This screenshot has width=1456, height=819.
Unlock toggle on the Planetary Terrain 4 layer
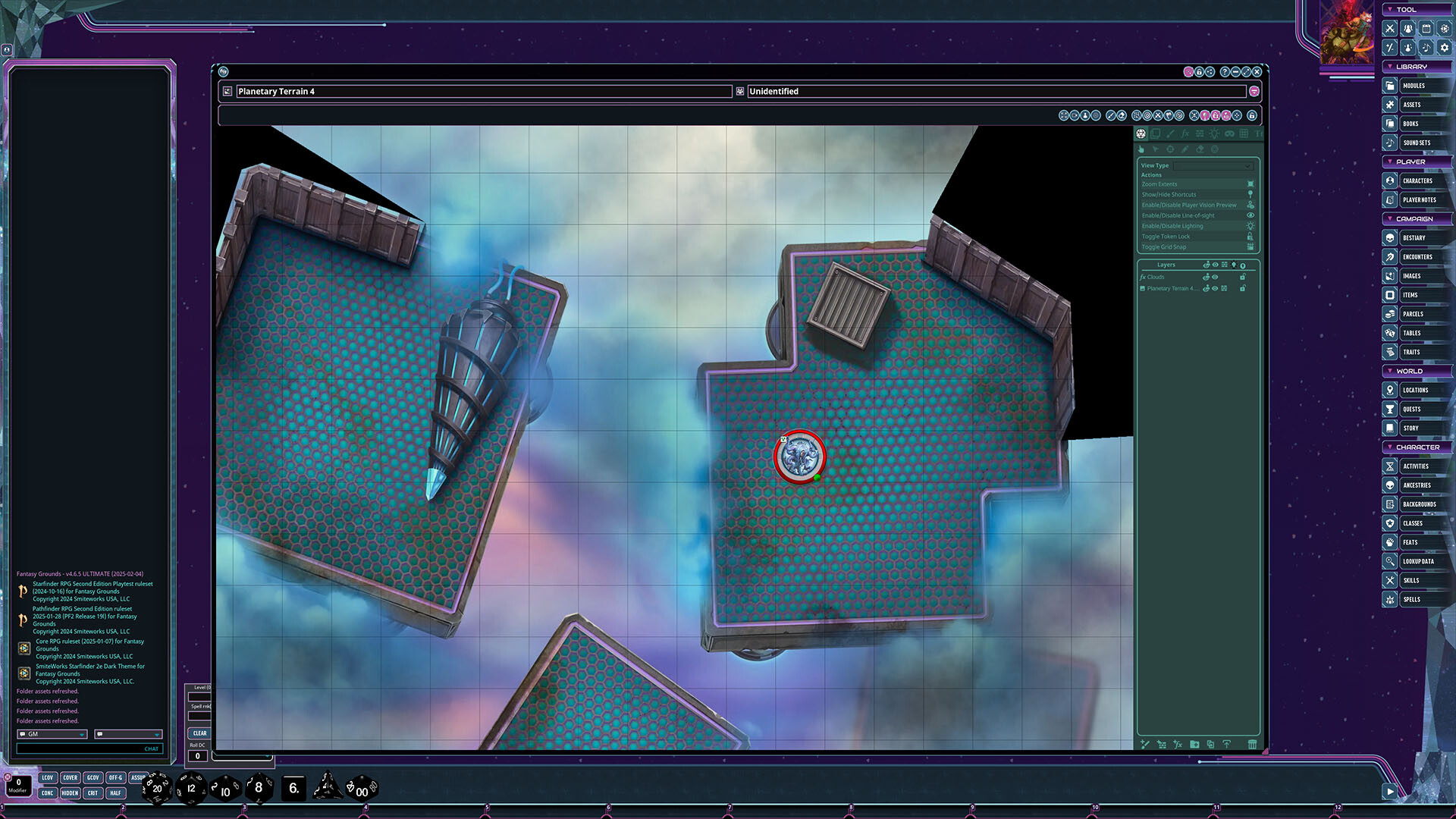[x=1242, y=289]
